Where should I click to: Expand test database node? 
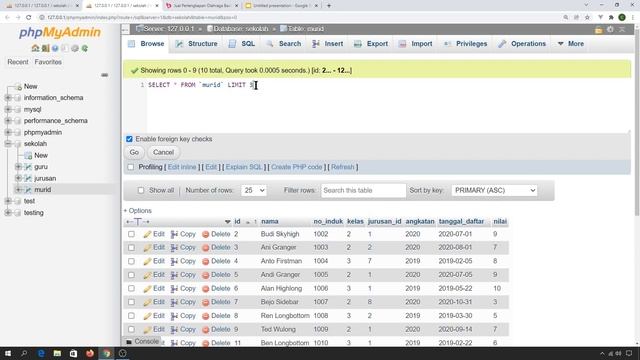(8, 201)
